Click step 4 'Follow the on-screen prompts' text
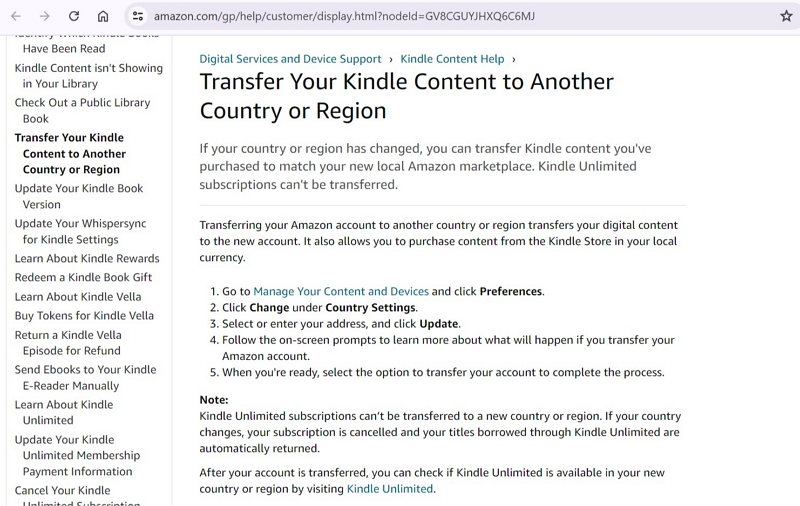Image resolution: width=800 pixels, height=506 pixels. click(x=448, y=348)
